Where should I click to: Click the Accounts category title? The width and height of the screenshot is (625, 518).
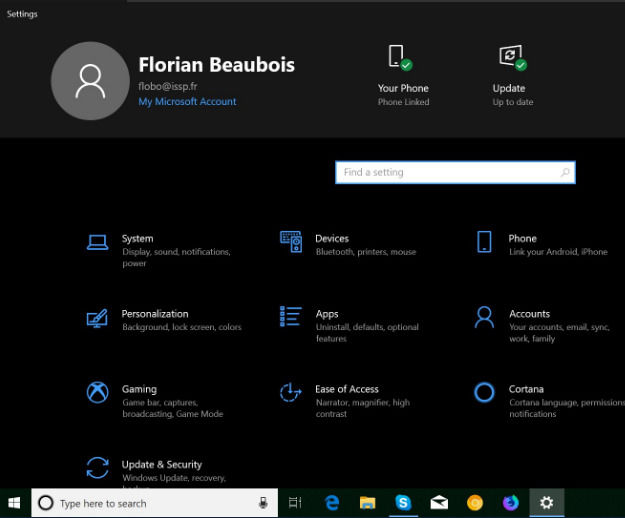click(x=530, y=314)
